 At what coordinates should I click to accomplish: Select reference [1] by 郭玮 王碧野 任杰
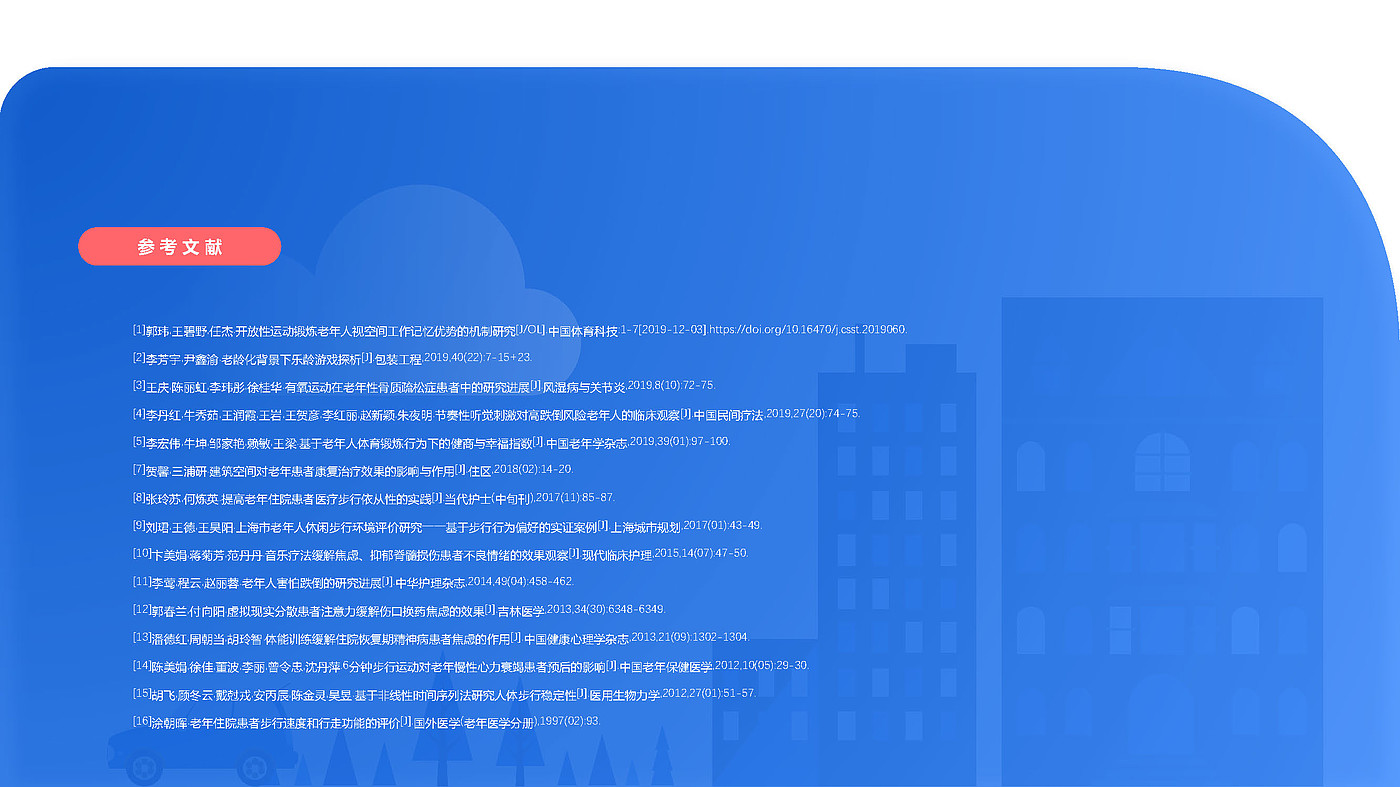point(520,330)
